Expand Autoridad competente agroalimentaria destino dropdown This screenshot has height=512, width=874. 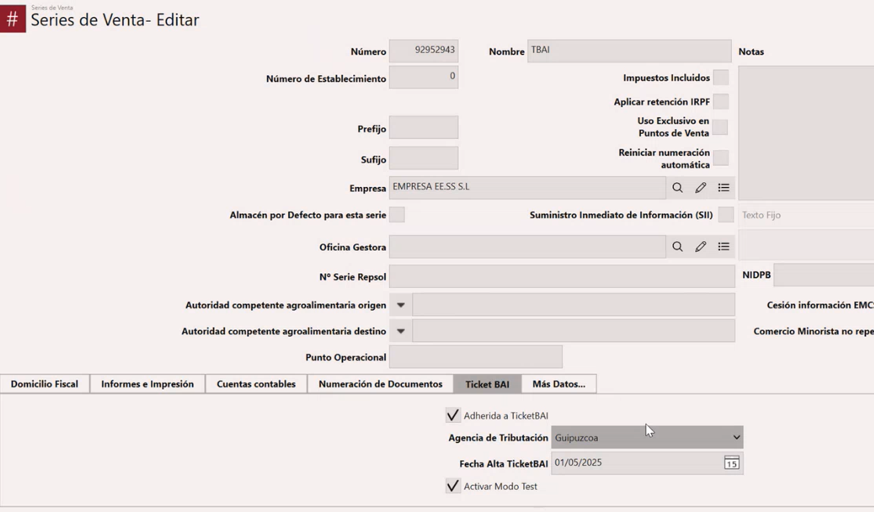click(x=400, y=331)
